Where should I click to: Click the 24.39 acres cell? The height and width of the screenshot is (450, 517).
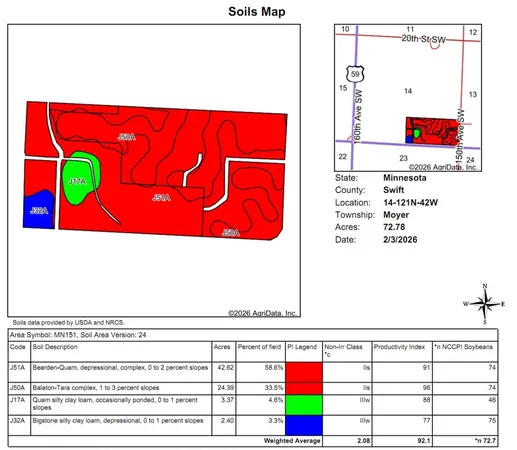tap(225, 388)
